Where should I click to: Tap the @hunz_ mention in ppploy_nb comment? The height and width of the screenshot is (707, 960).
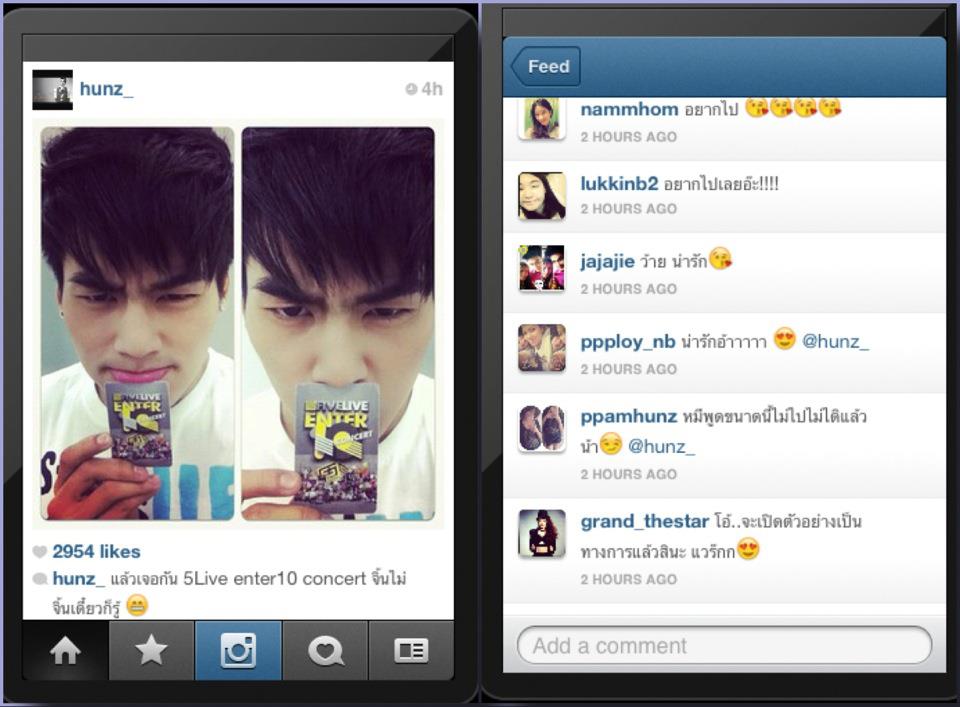click(x=835, y=341)
